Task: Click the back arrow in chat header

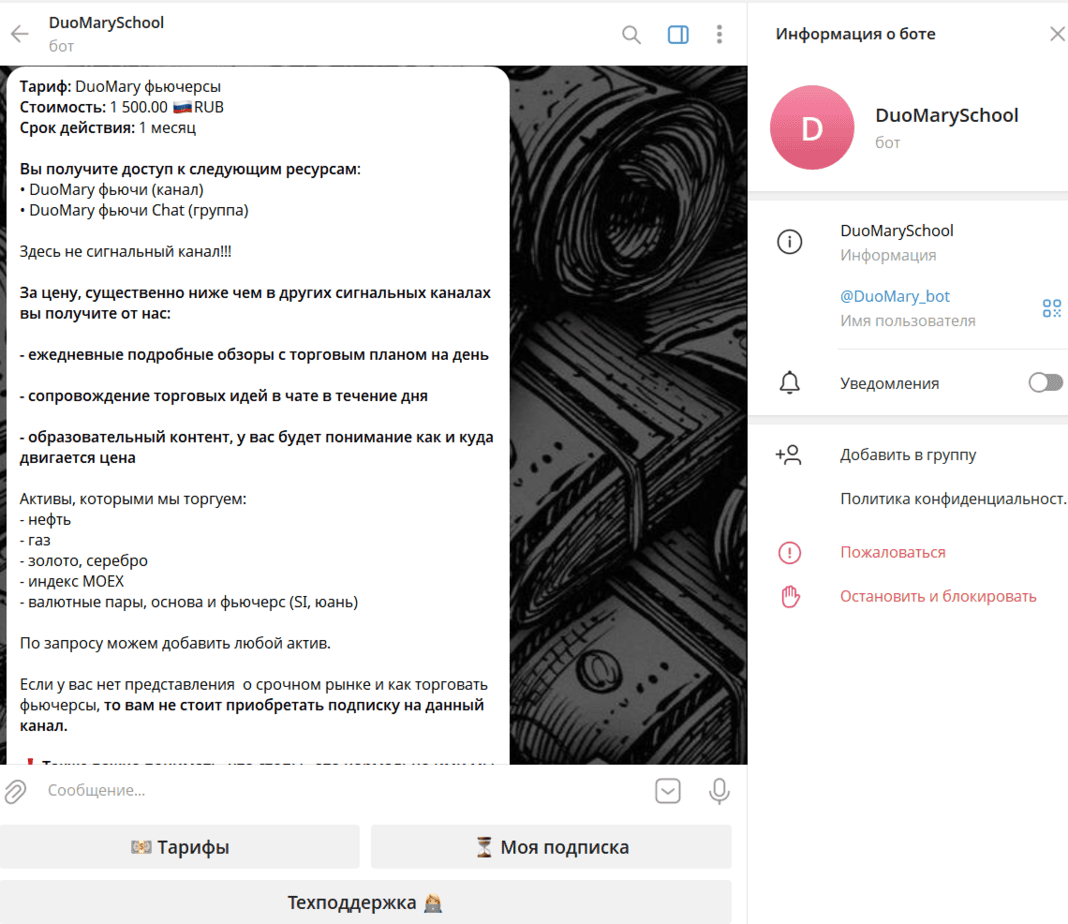Action: (x=20, y=34)
